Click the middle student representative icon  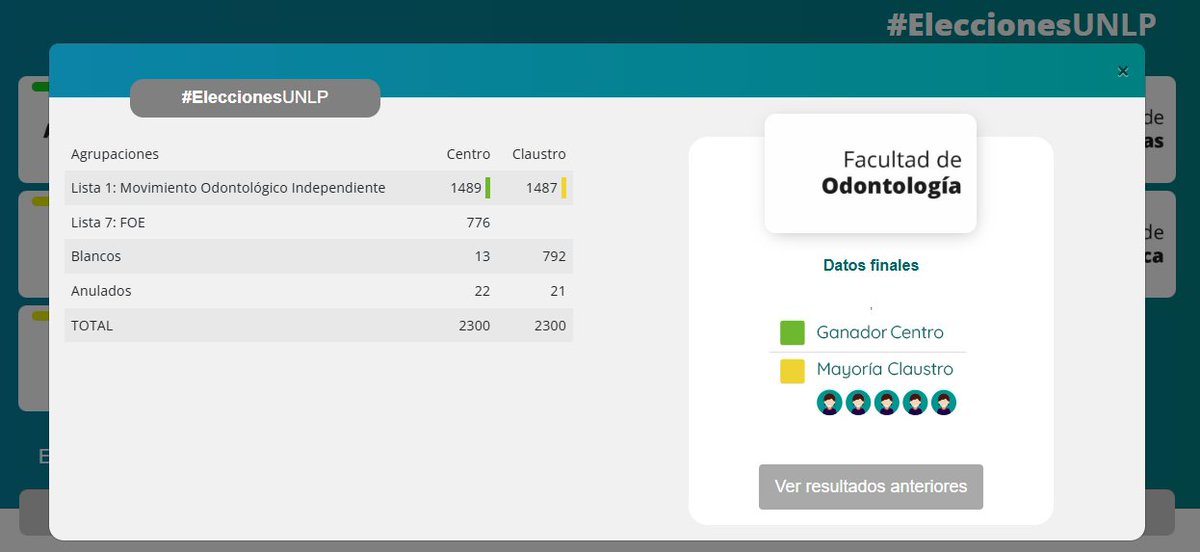tap(887, 403)
